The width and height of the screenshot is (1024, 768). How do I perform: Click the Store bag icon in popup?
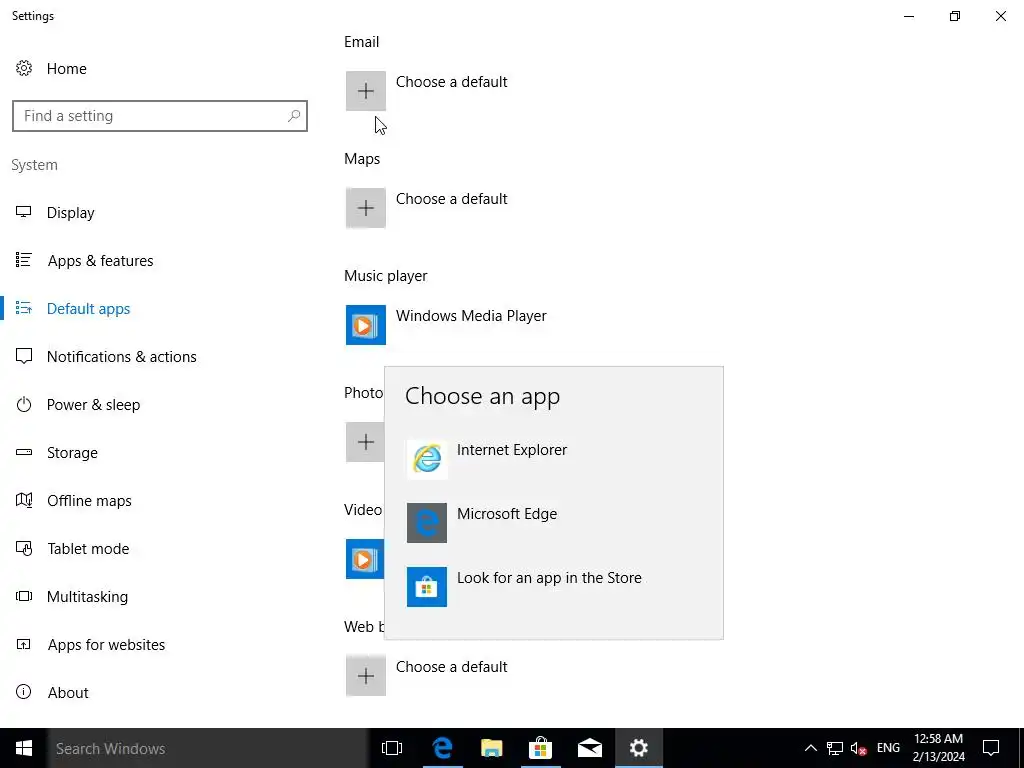[427, 586]
